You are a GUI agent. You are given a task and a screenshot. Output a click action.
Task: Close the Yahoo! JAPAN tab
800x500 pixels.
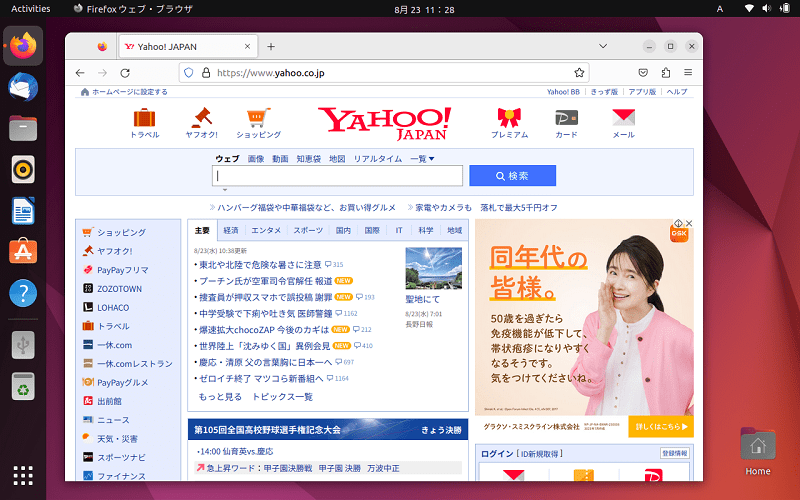click(x=247, y=46)
